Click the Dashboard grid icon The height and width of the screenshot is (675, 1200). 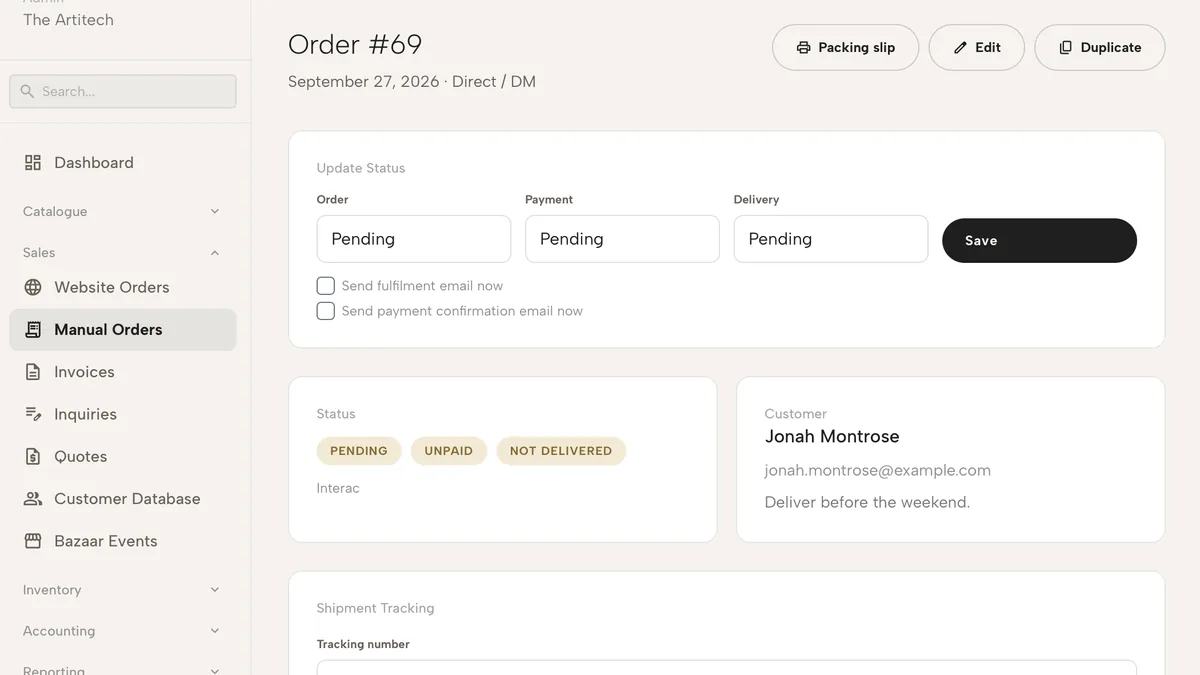tap(33, 163)
